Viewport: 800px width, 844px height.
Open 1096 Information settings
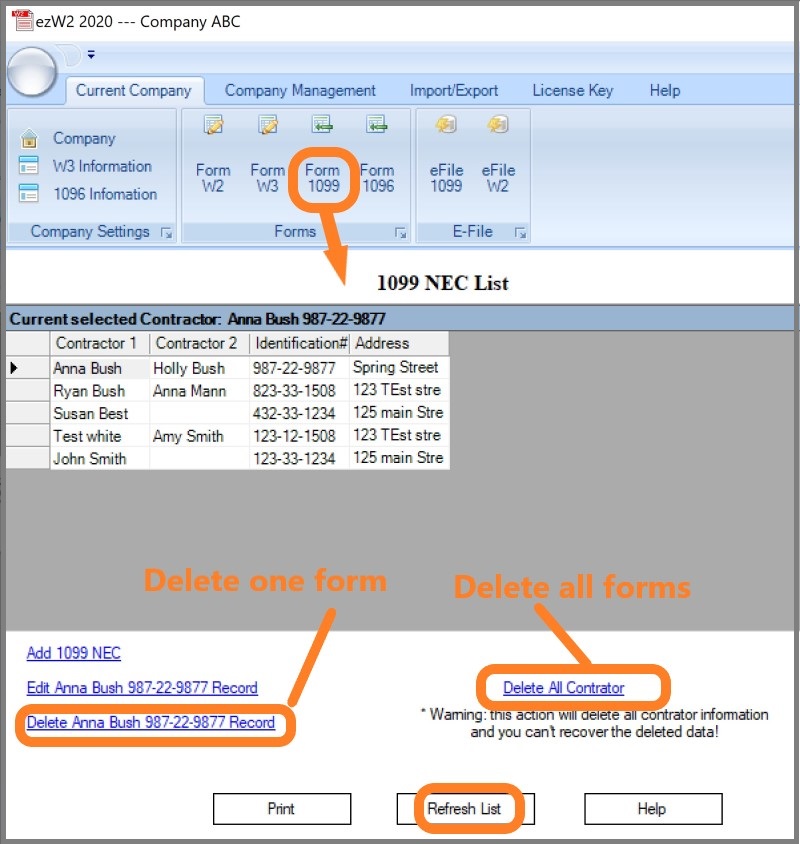(x=104, y=194)
